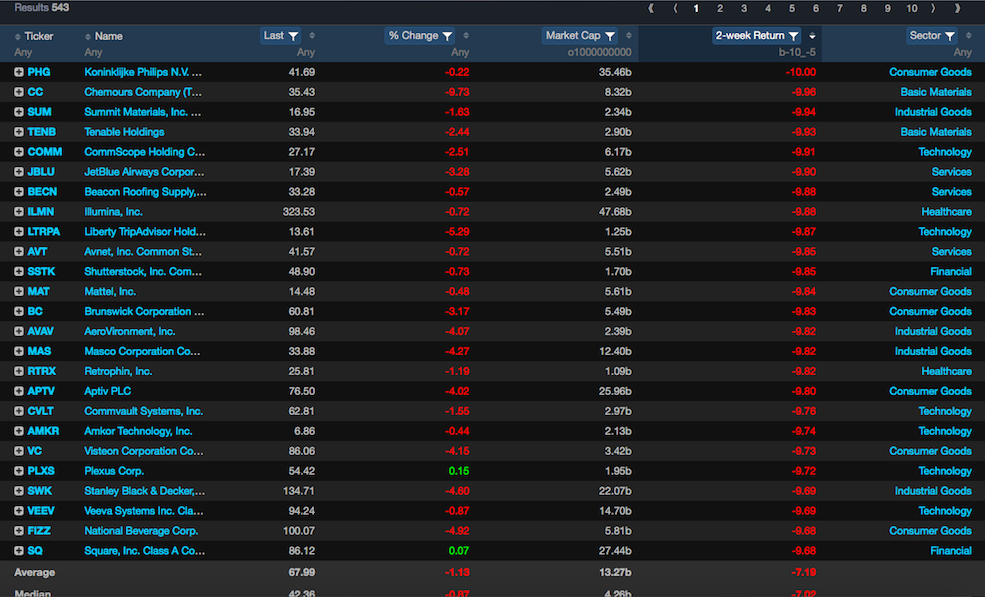
Task: Expand the MAT row details
Action: (x=19, y=292)
